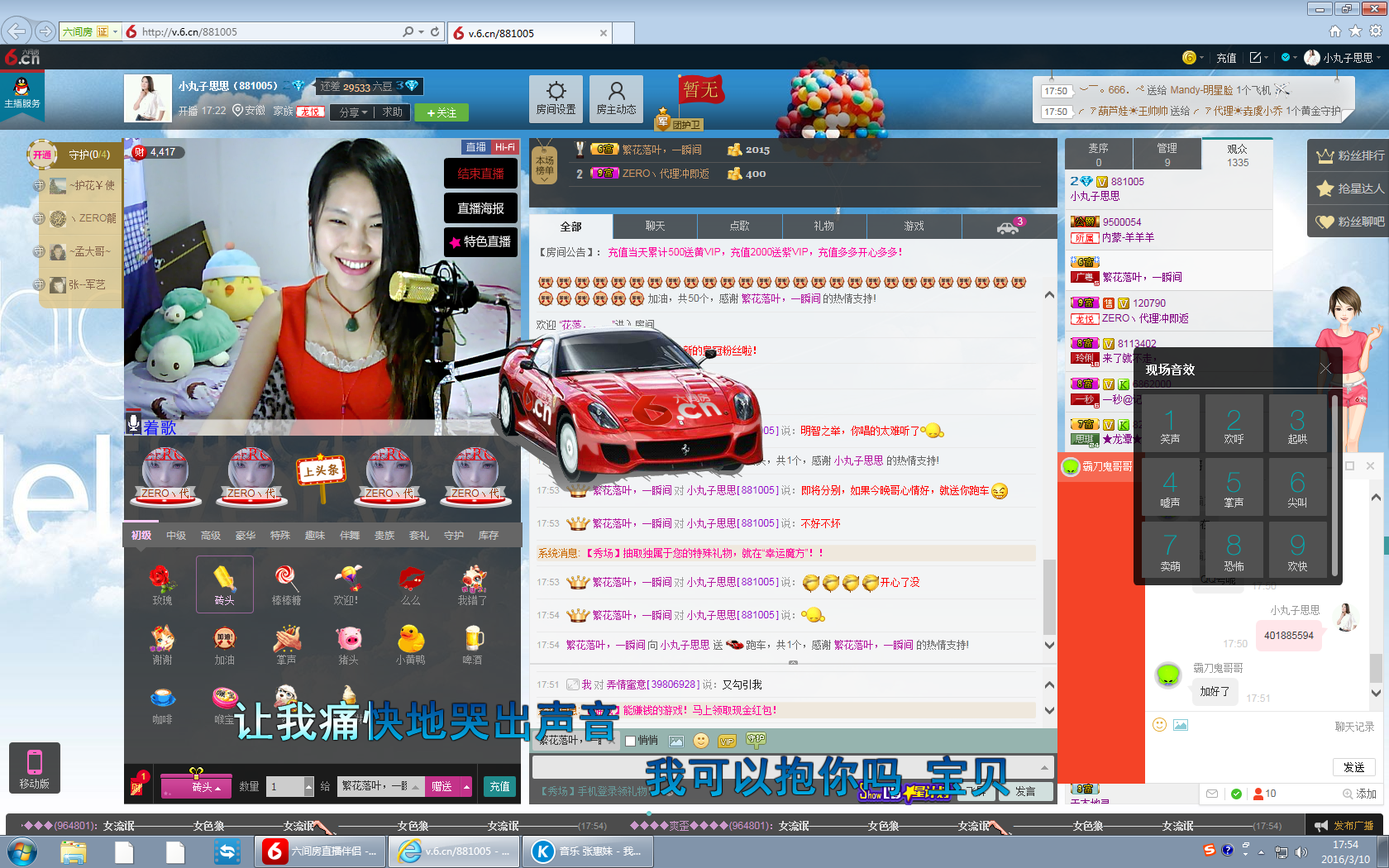Open 移动版 mobile version icon
Image resolution: width=1389 pixels, height=868 pixels.
pyautogui.click(x=35, y=768)
